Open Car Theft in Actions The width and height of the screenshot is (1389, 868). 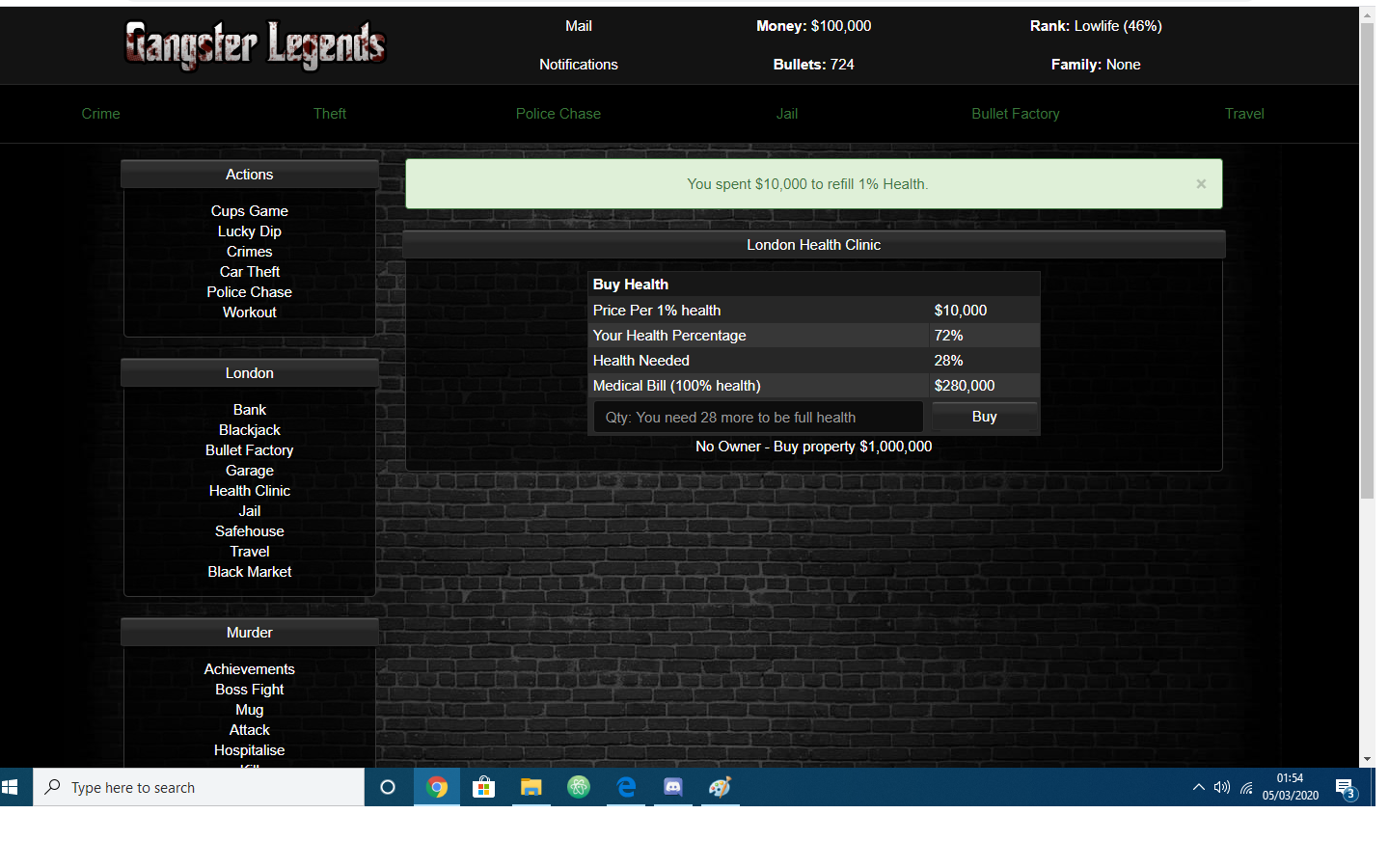pos(250,272)
